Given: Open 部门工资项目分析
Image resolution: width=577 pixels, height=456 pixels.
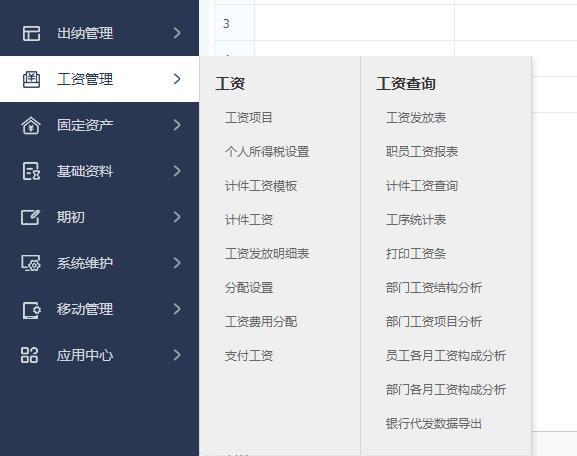Looking at the screenshot, I should coord(434,322).
